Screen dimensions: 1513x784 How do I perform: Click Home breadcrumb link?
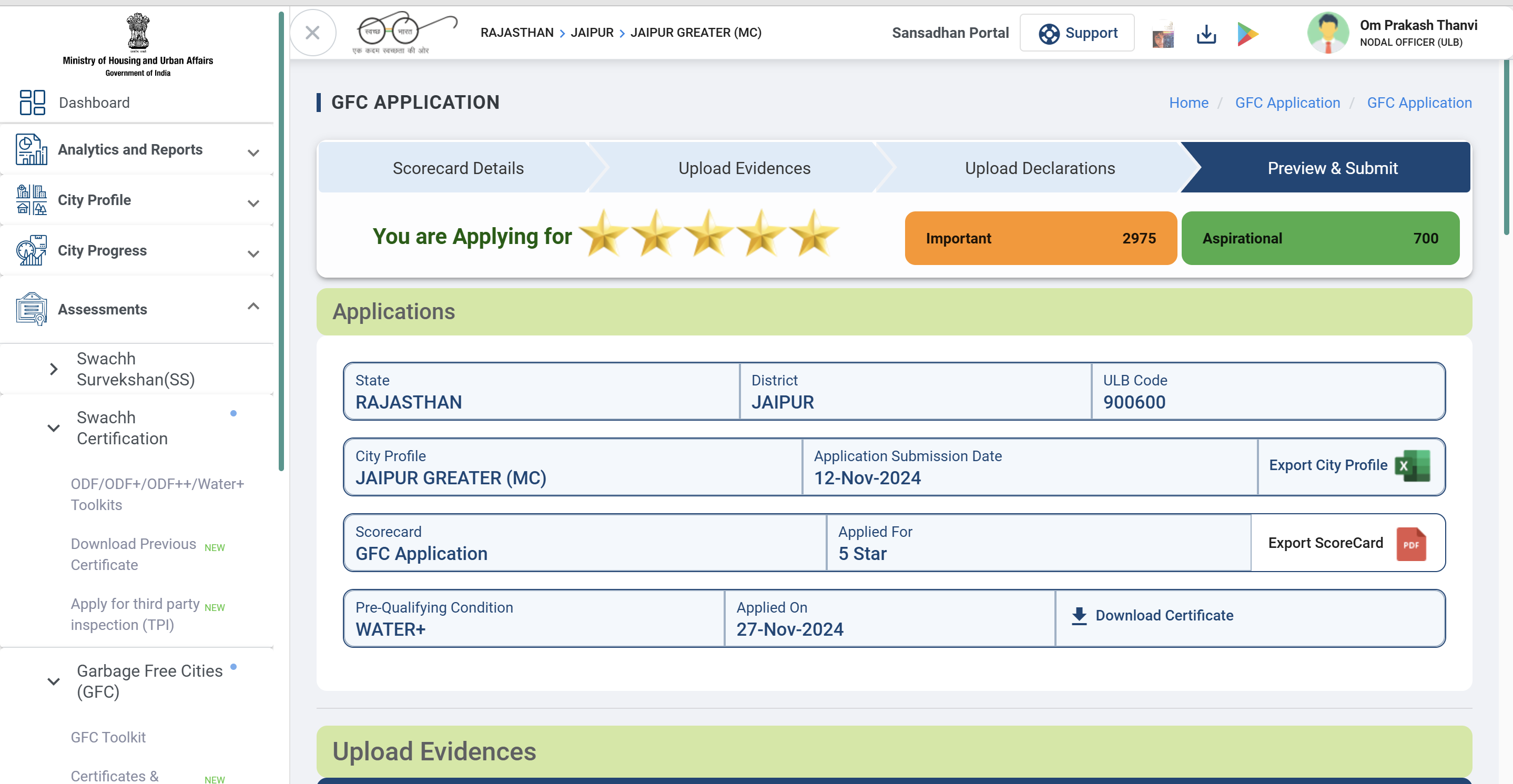tap(1188, 103)
